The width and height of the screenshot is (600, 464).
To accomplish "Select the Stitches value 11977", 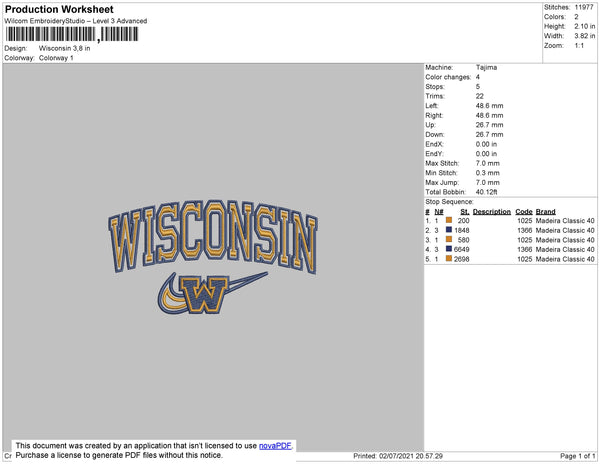I will [x=584, y=7].
